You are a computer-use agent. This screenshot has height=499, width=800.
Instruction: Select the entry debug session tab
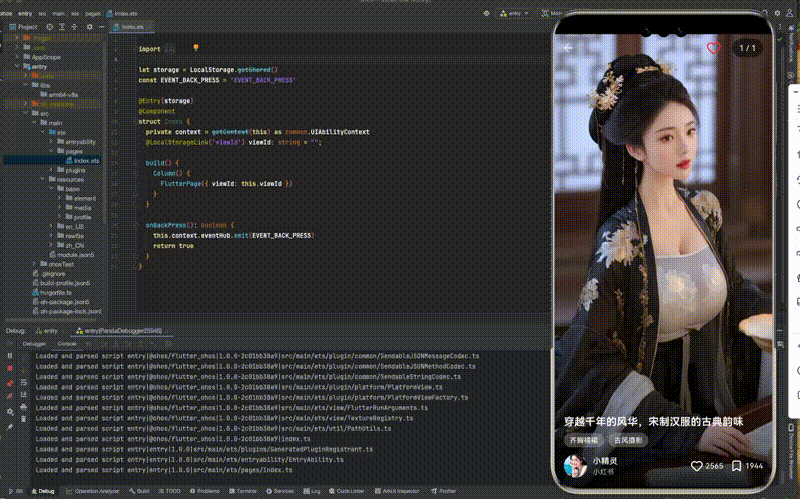pos(47,331)
